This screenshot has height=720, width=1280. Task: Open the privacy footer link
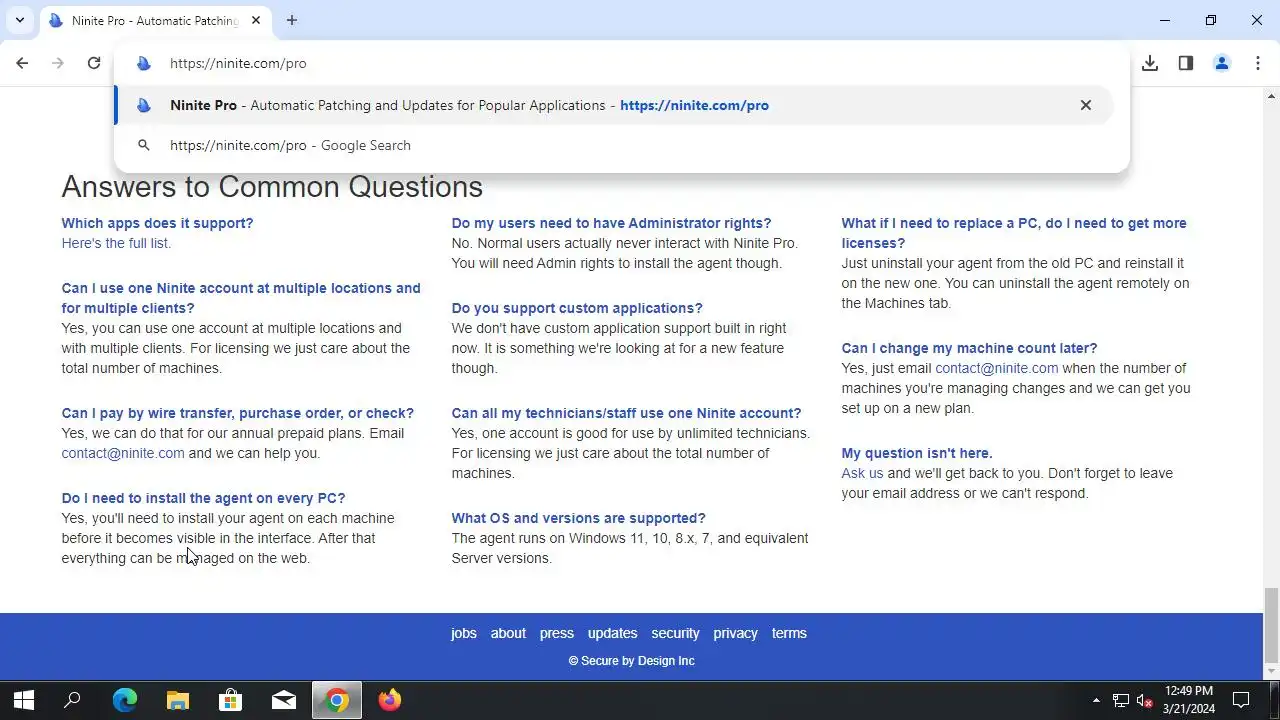[x=735, y=633]
